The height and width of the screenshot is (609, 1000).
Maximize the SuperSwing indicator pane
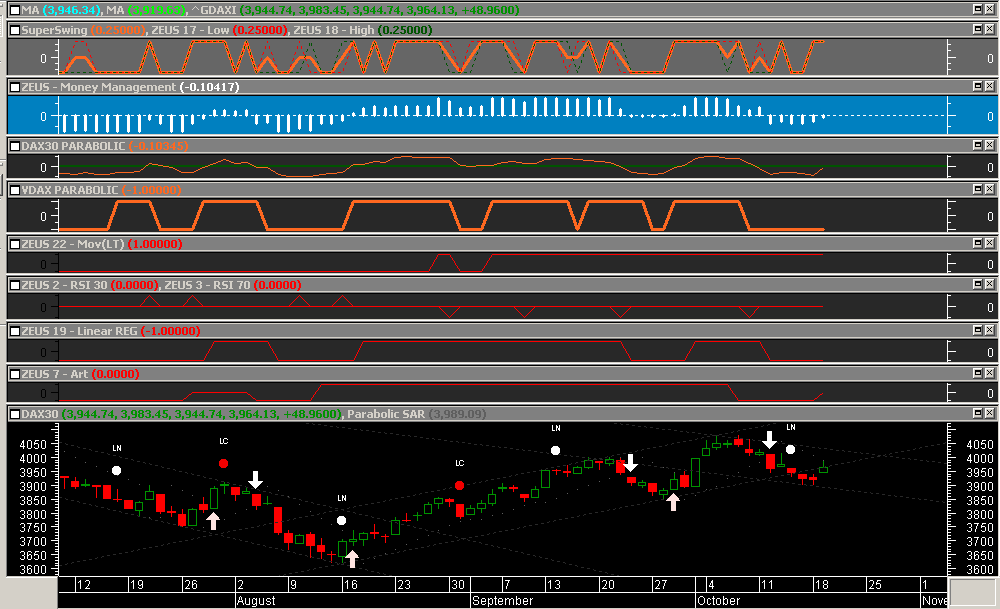coord(977,30)
